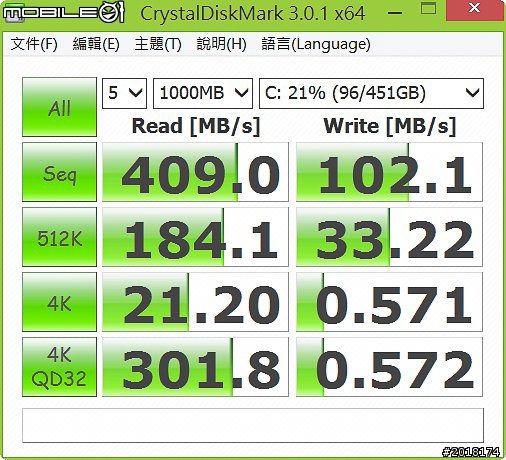Start the 4K random test
The height and width of the screenshot is (460, 506).
59,302
